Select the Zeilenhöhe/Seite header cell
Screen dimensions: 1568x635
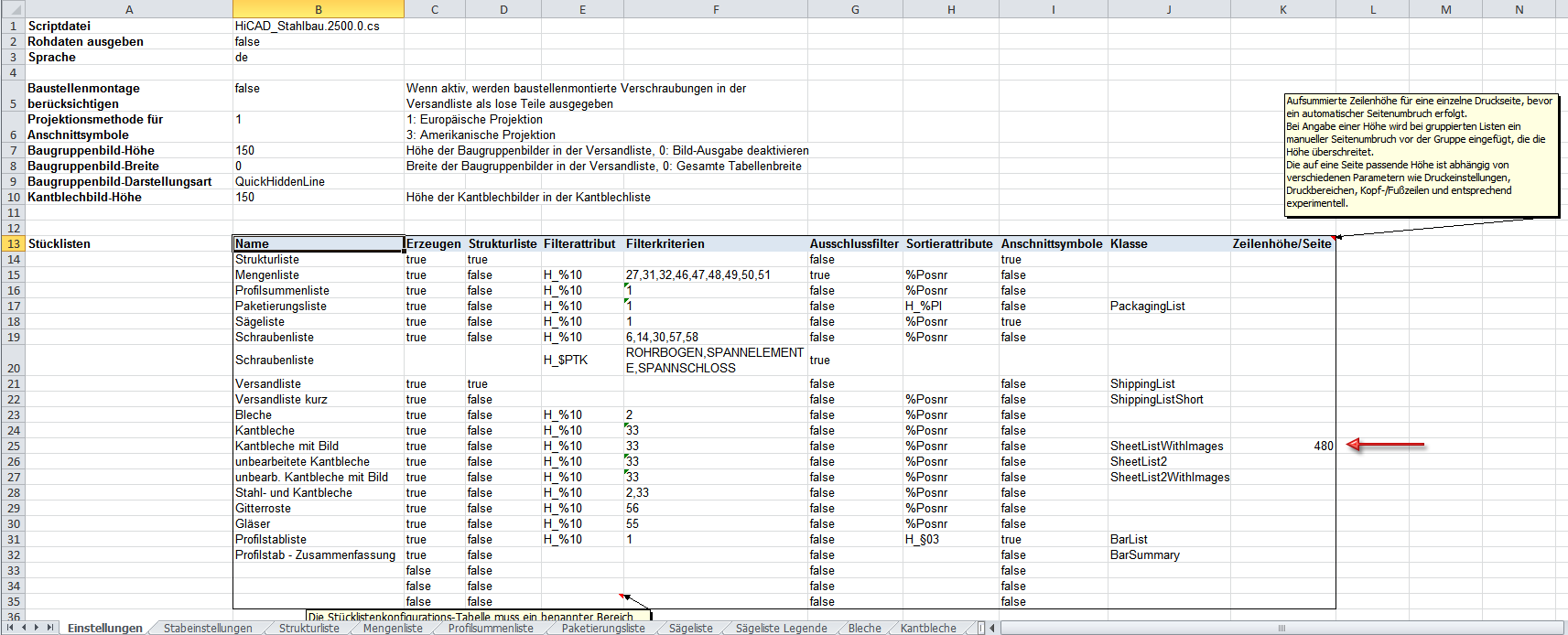(1281, 244)
